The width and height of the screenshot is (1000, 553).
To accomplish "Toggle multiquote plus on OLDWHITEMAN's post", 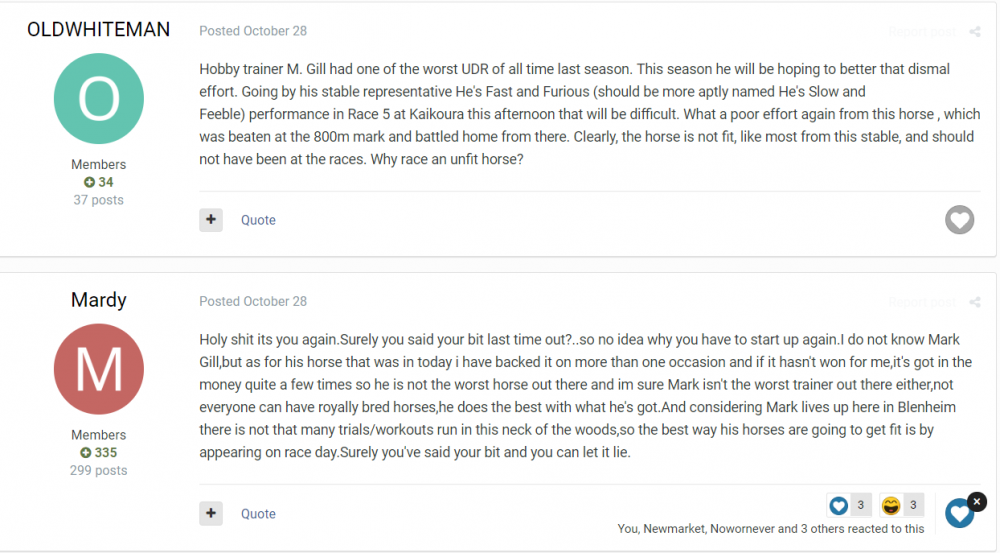I will click(211, 220).
